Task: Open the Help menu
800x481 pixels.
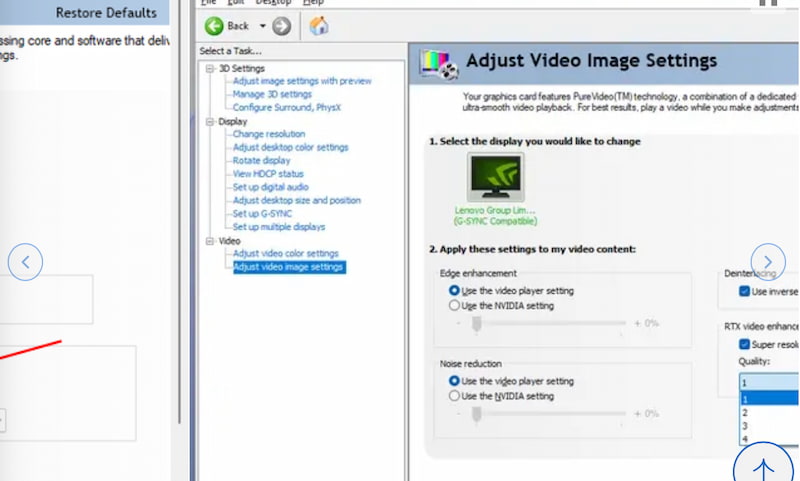Action: [311, 3]
